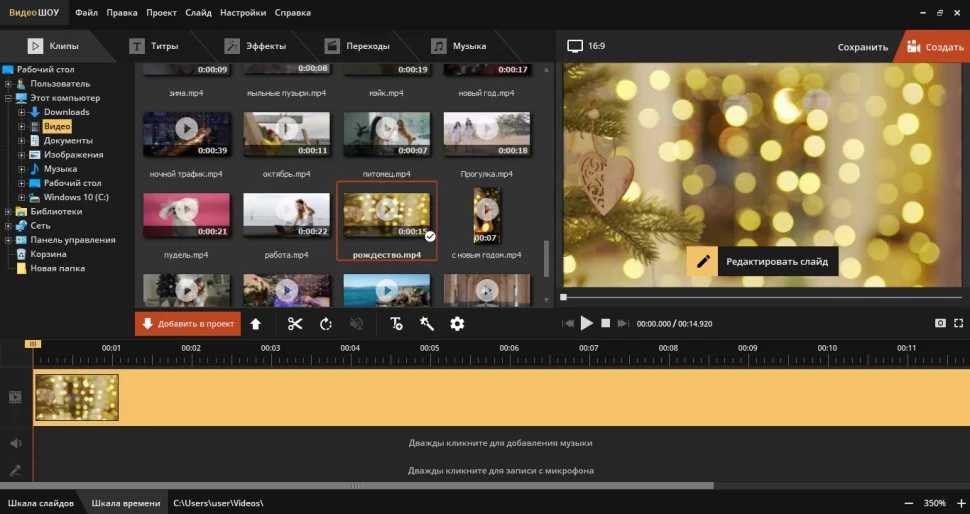
Task: Switch to the Шкала времени view
Action: [126, 503]
